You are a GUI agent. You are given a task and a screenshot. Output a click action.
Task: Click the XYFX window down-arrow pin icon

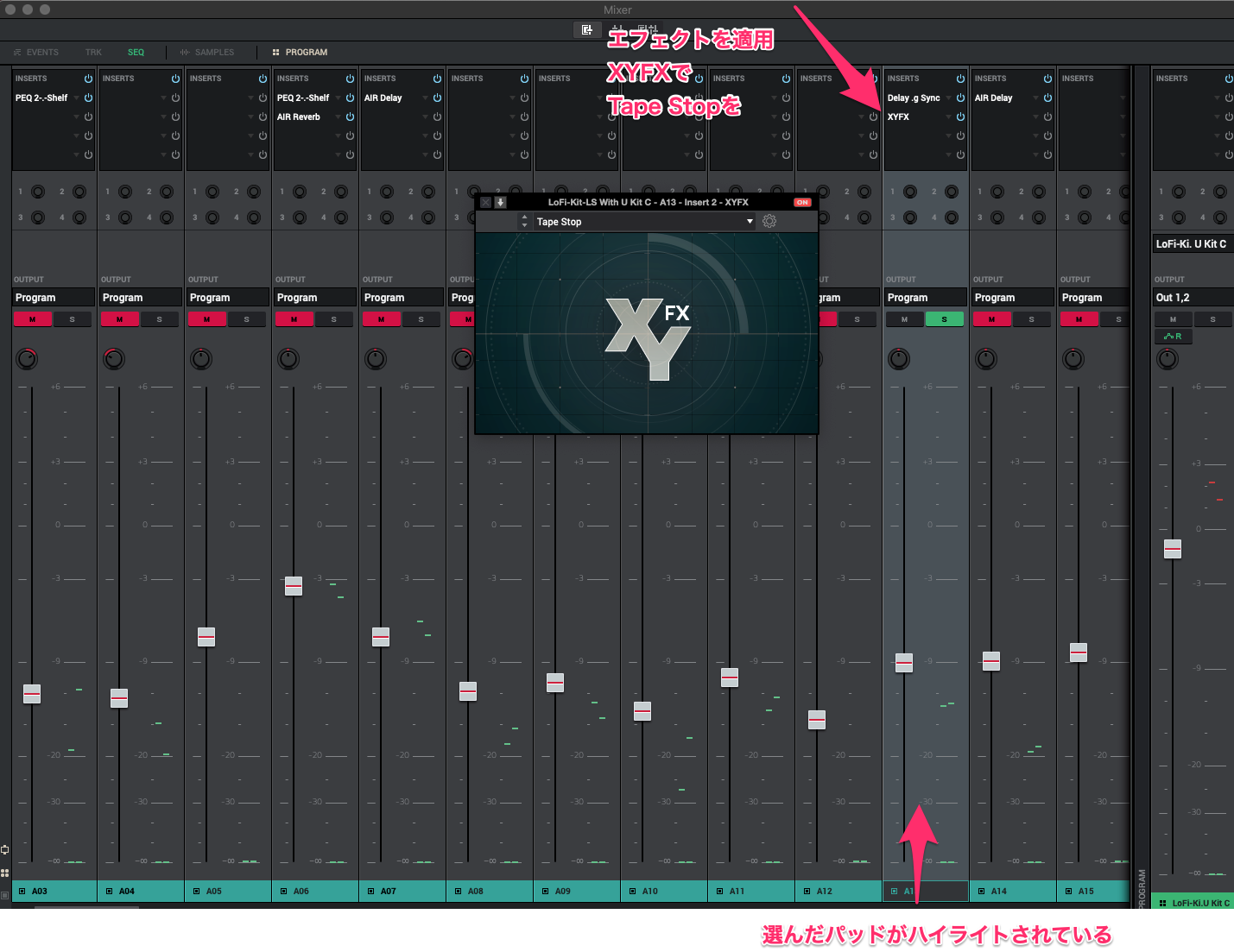[x=500, y=203]
